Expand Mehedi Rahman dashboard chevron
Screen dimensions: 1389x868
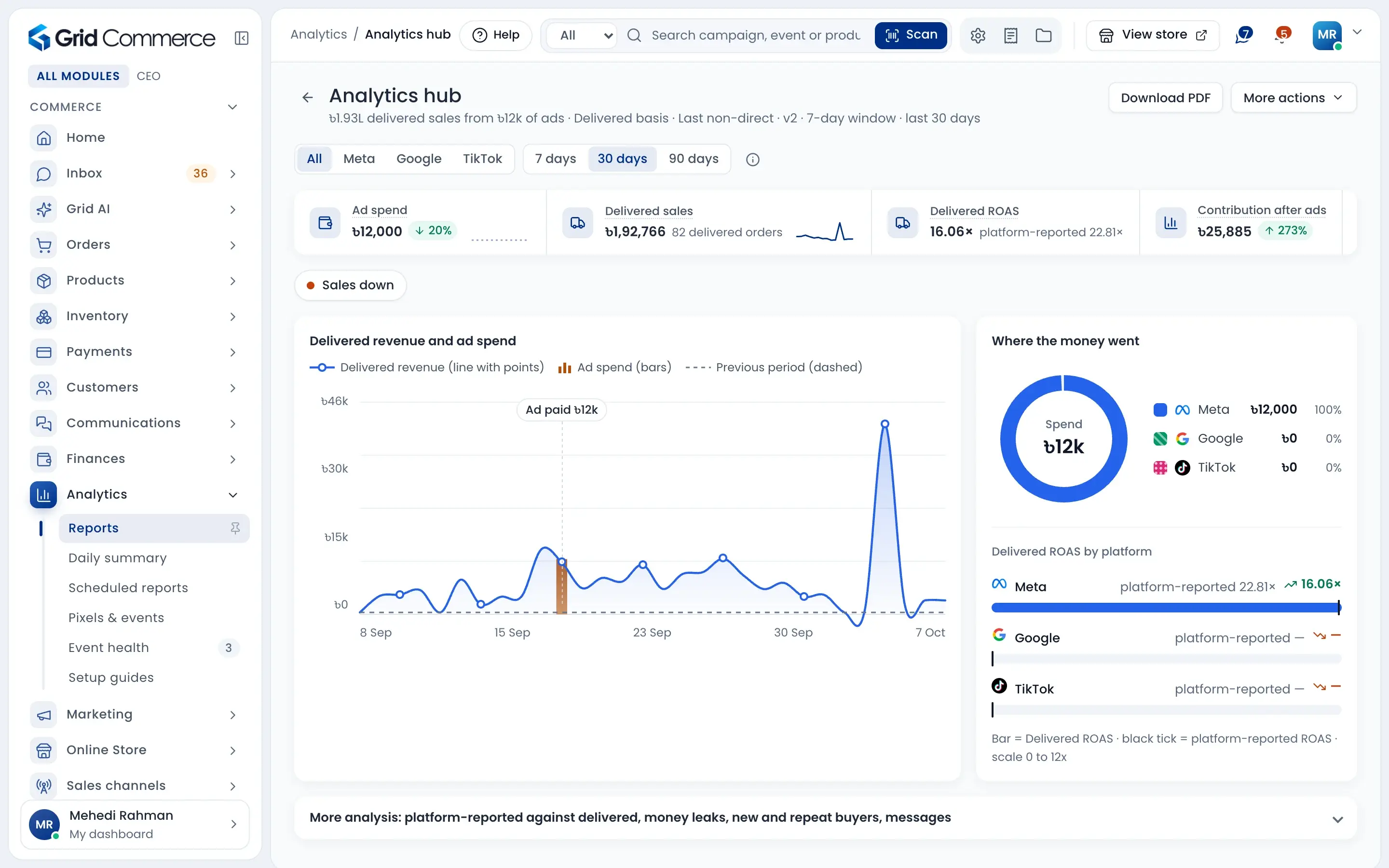point(233,825)
